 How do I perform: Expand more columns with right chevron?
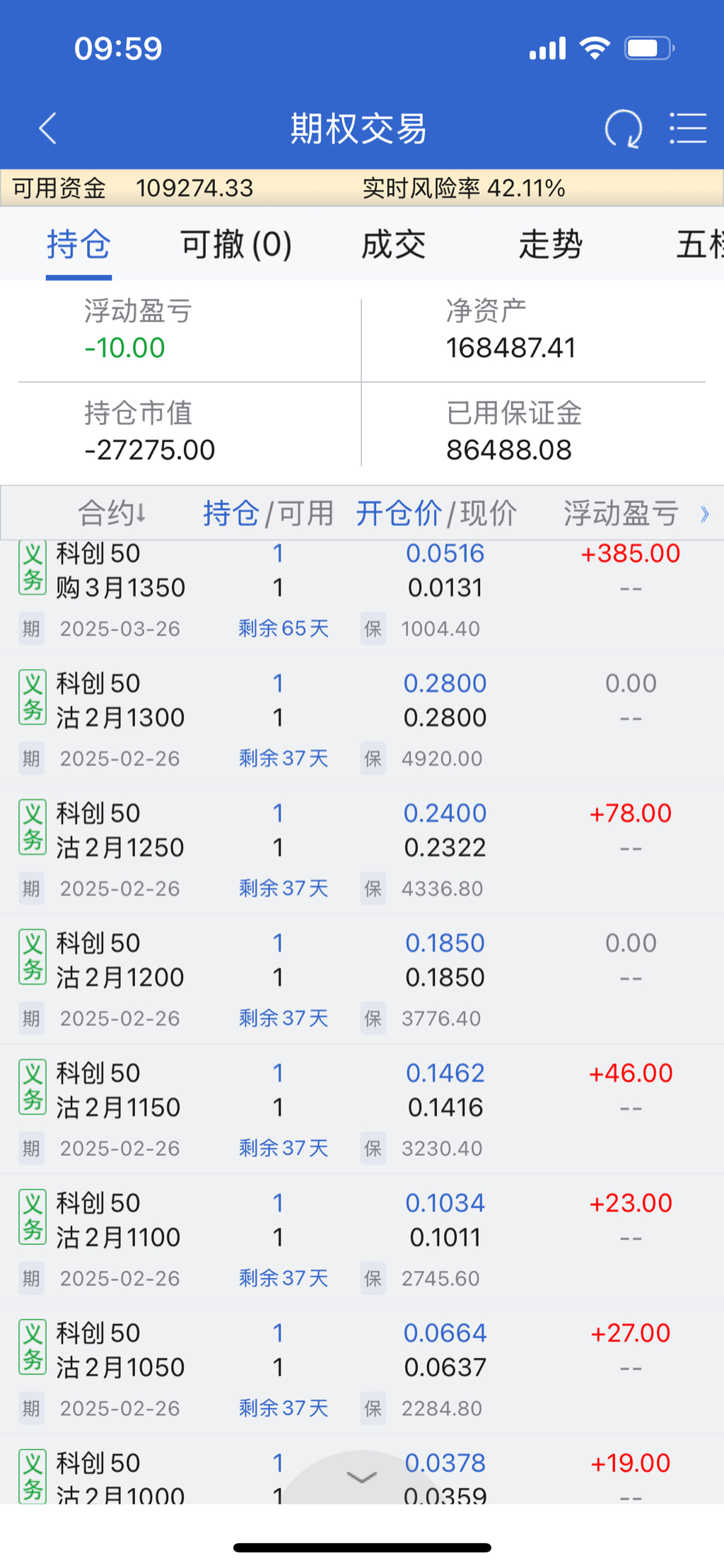(704, 514)
